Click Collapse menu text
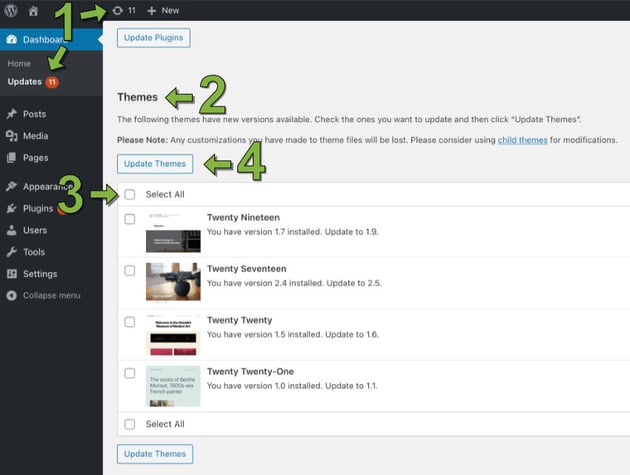The width and height of the screenshot is (630, 475). point(51,295)
